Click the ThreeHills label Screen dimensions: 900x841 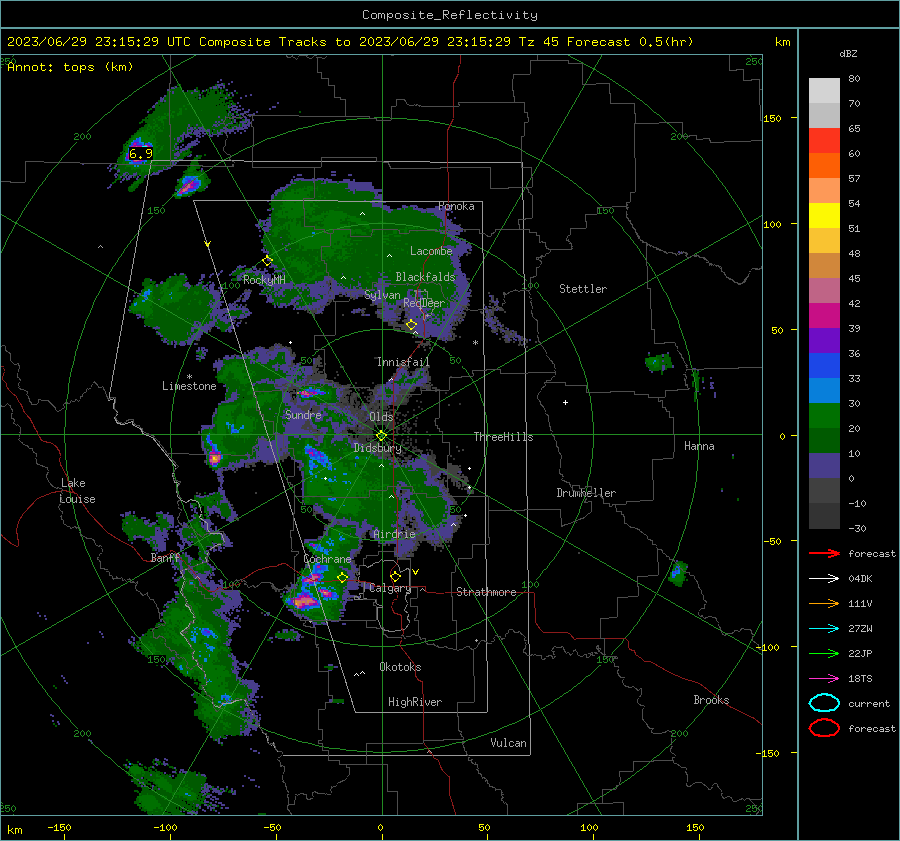click(503, 437)
